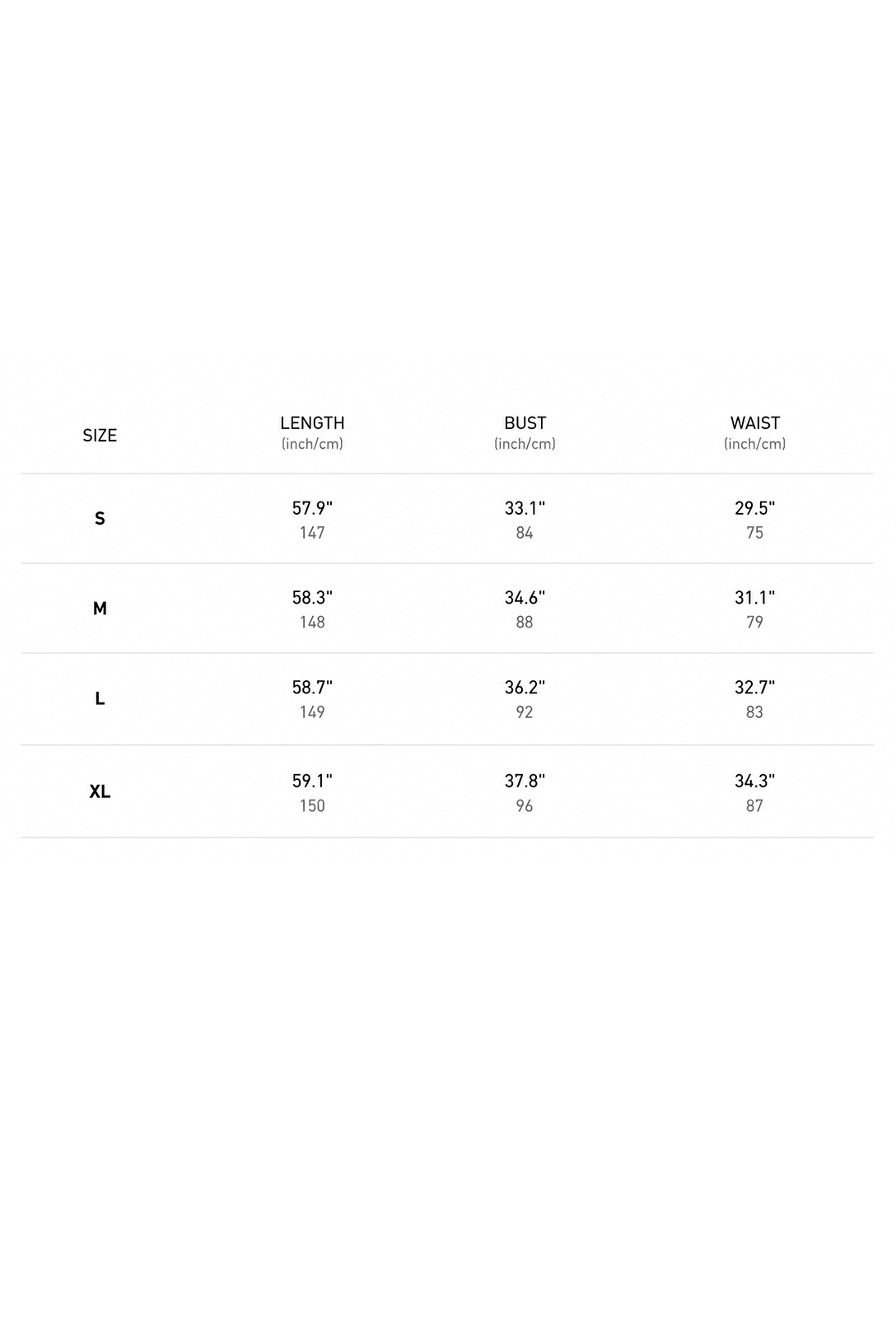This screenshot has width=896, height=1344.
Task: Click the 33.1" bust value
Action: (x=525, y=508)
